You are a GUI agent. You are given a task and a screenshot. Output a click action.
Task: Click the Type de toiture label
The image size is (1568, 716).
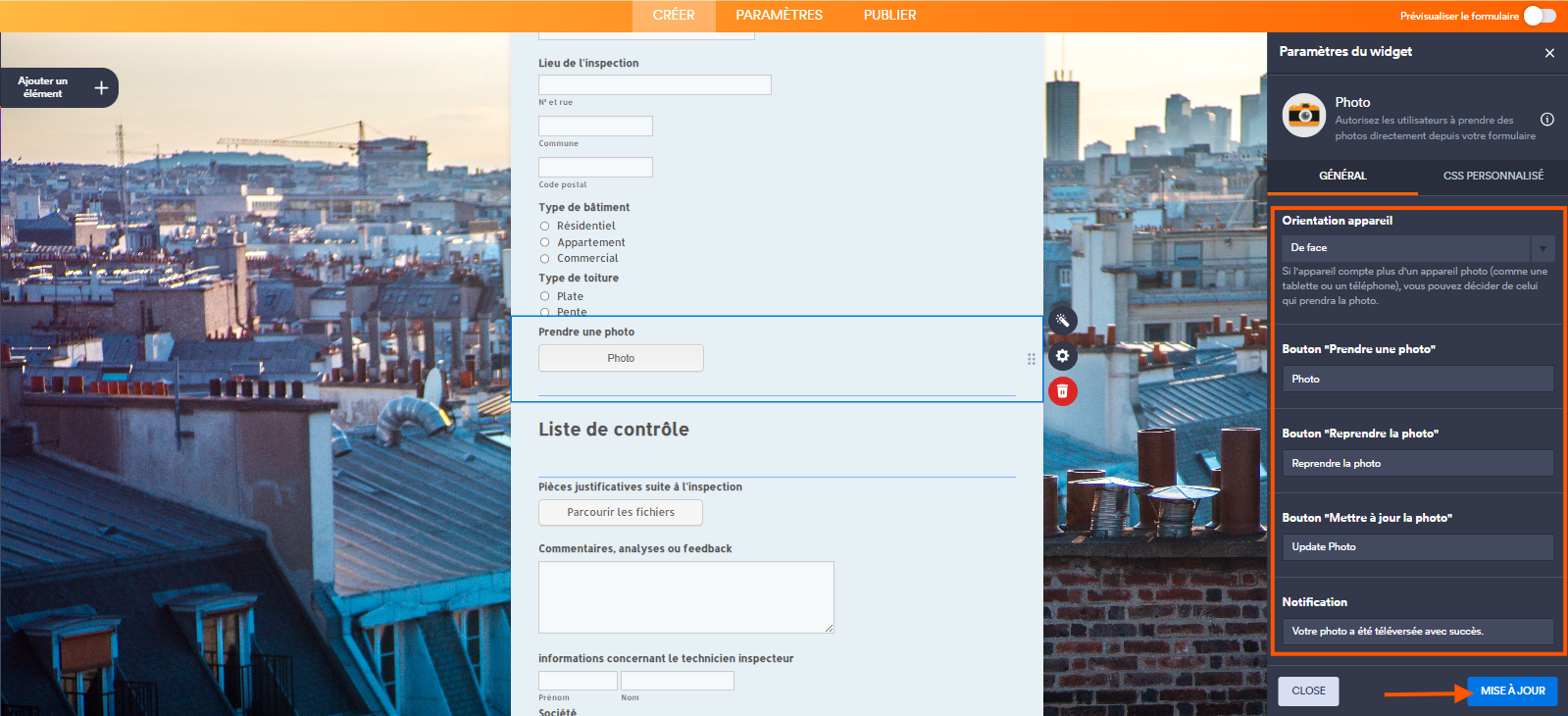pyautogui.click(x=579, y=279)
